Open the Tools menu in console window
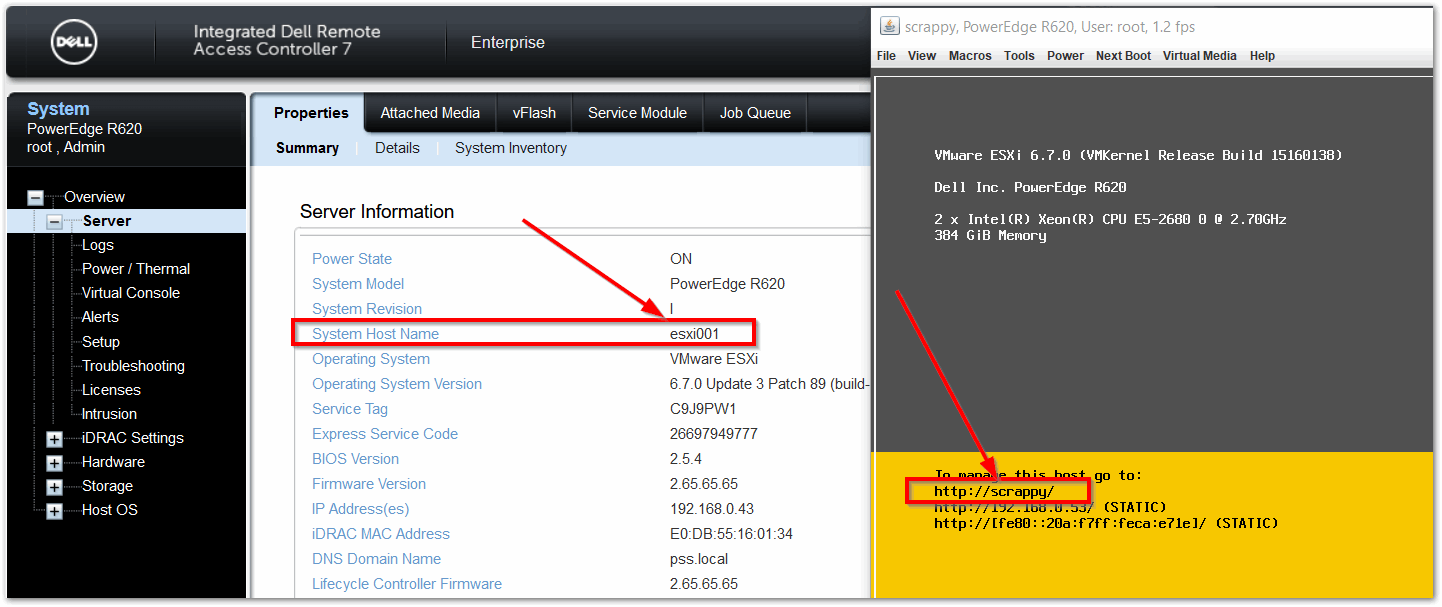 pos(1019,56)
